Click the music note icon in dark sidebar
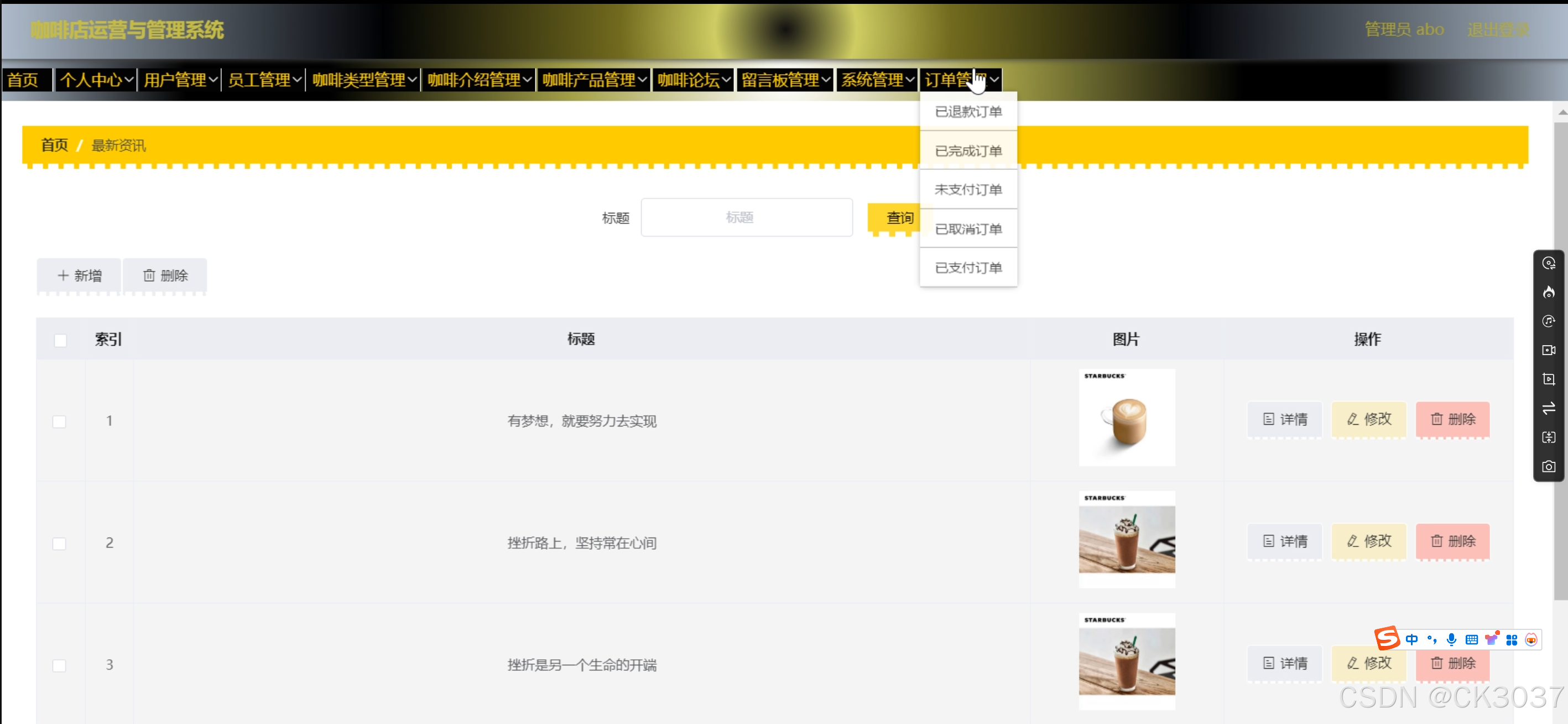The image size is (1568, 724). click(1549, 321)
